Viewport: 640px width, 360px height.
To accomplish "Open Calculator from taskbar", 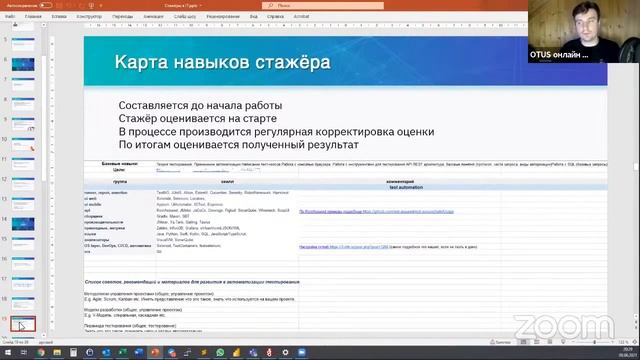I will pos(73,353).
